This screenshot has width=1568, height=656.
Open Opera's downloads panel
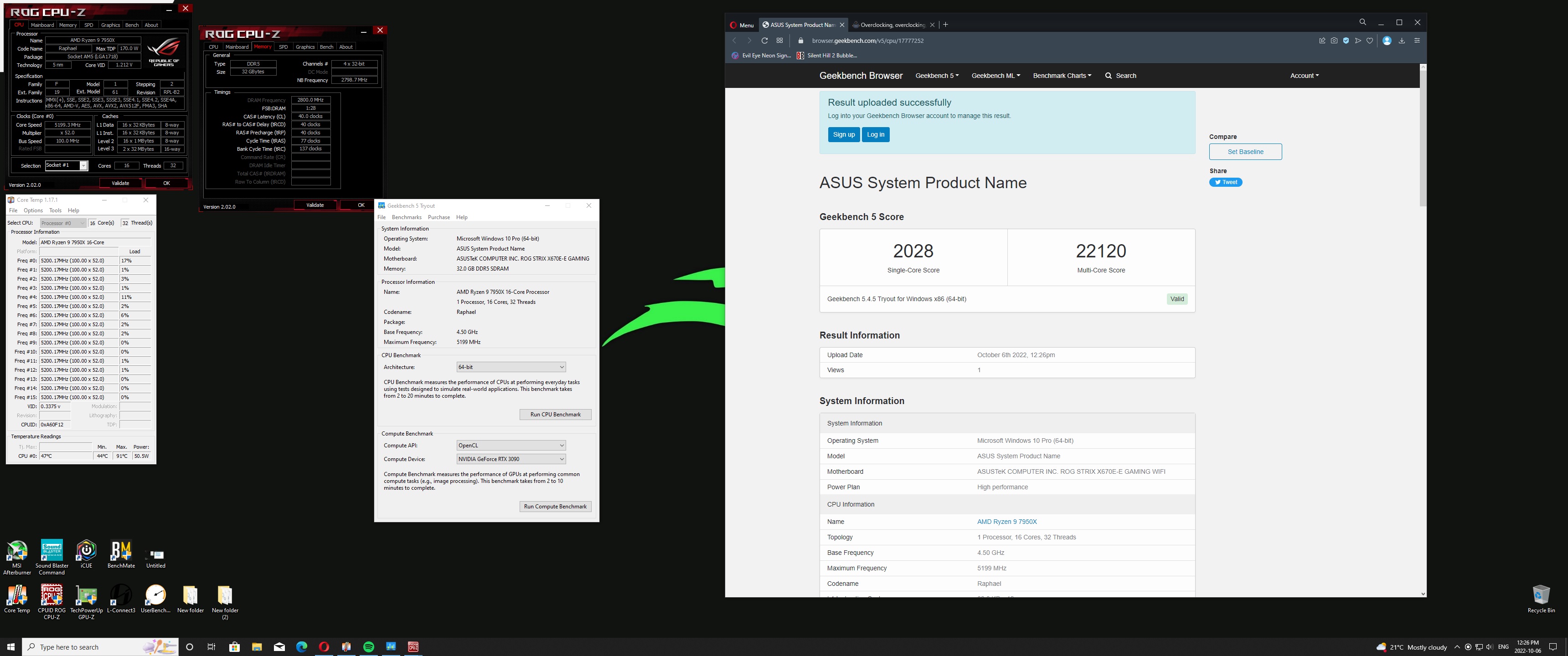pos(1402,41)
